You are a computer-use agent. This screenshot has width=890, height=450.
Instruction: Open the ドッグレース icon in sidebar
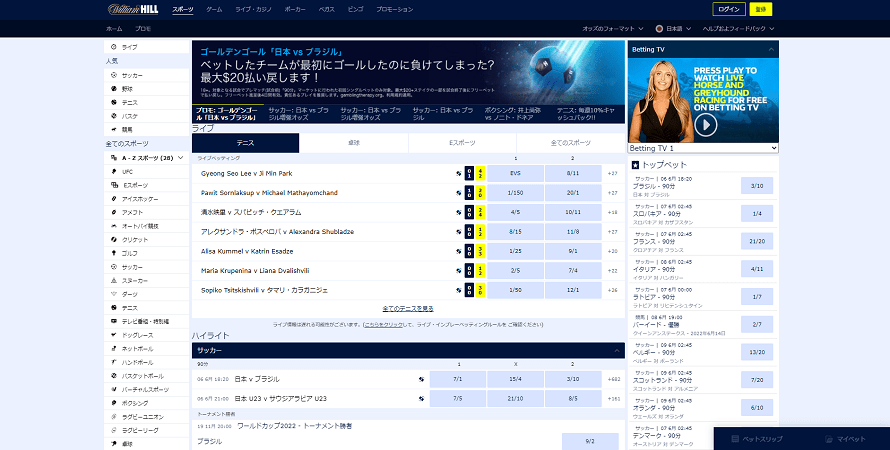114,335
